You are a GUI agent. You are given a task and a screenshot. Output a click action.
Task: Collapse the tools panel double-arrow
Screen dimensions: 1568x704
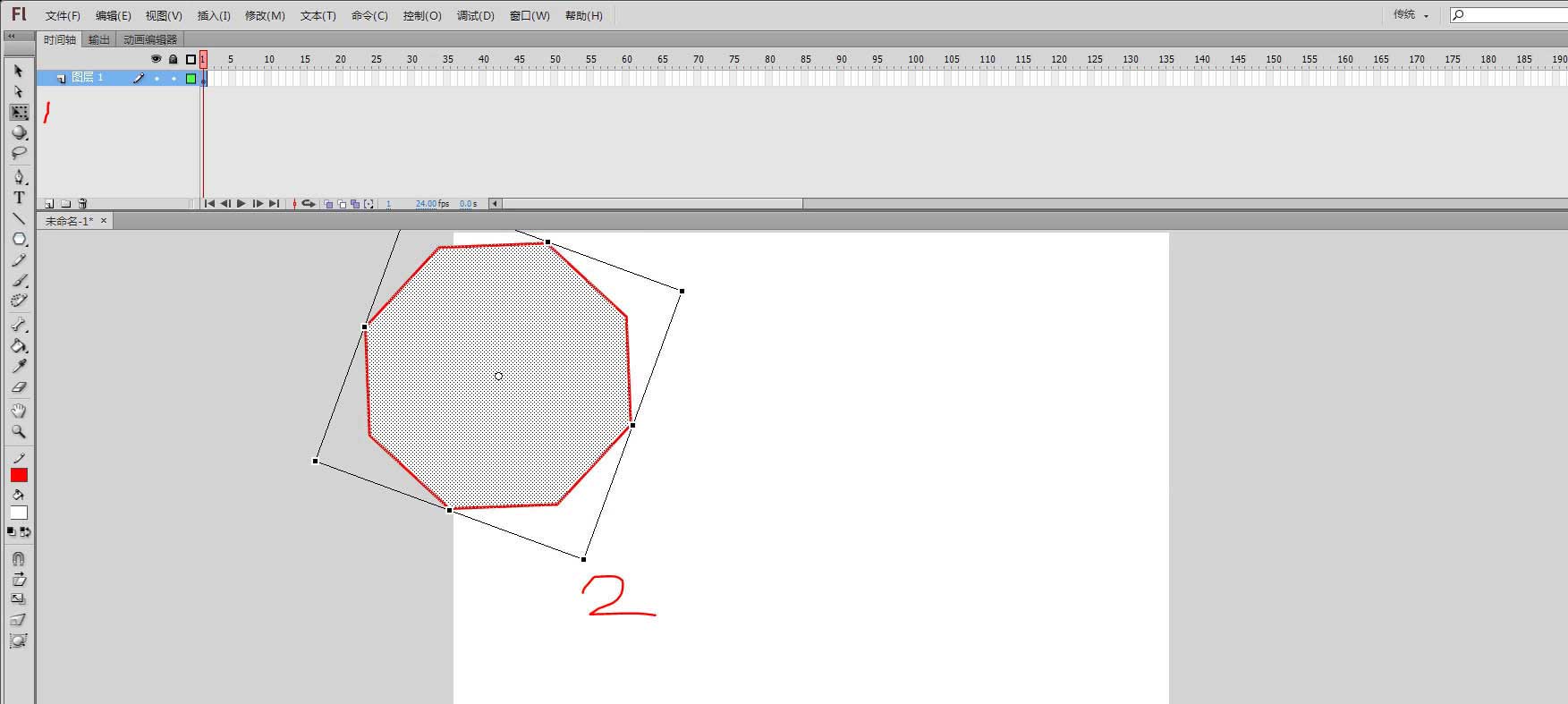click(11, 37)
